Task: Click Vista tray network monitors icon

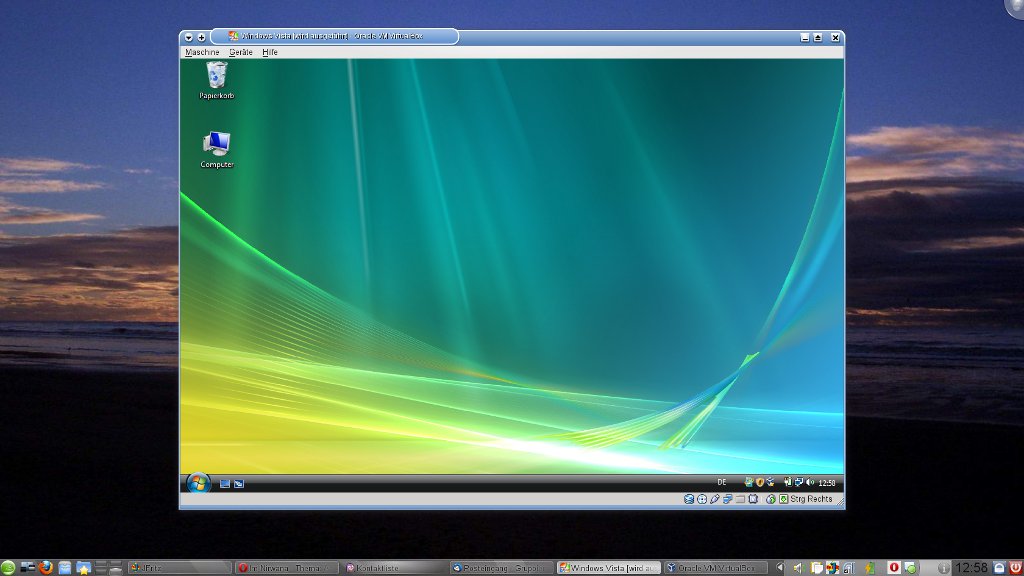Action: 799,482
